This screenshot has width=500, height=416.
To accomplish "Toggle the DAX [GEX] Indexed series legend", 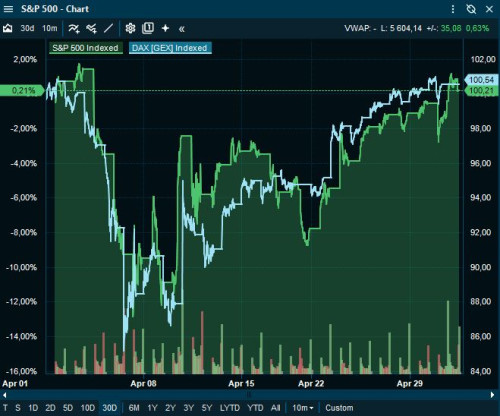I will pos(170,48).
